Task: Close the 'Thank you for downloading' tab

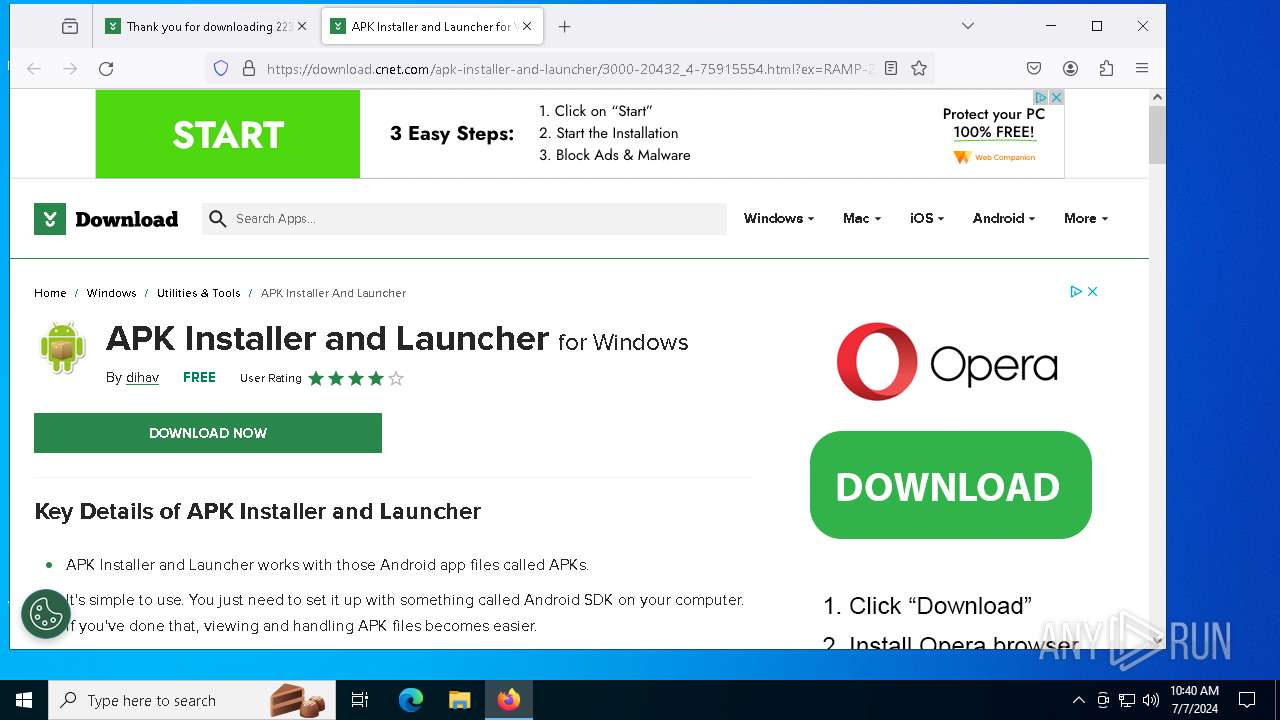Action: point(302,27)
